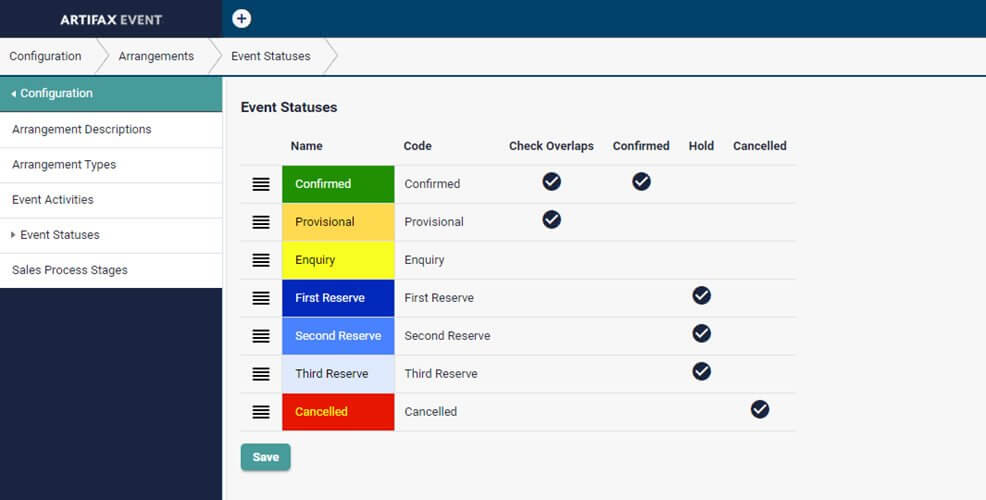The image size is (986, 500).
Task: Uncheck Check Overlaps for Confirmed status
Action: (x=551, y=182)
